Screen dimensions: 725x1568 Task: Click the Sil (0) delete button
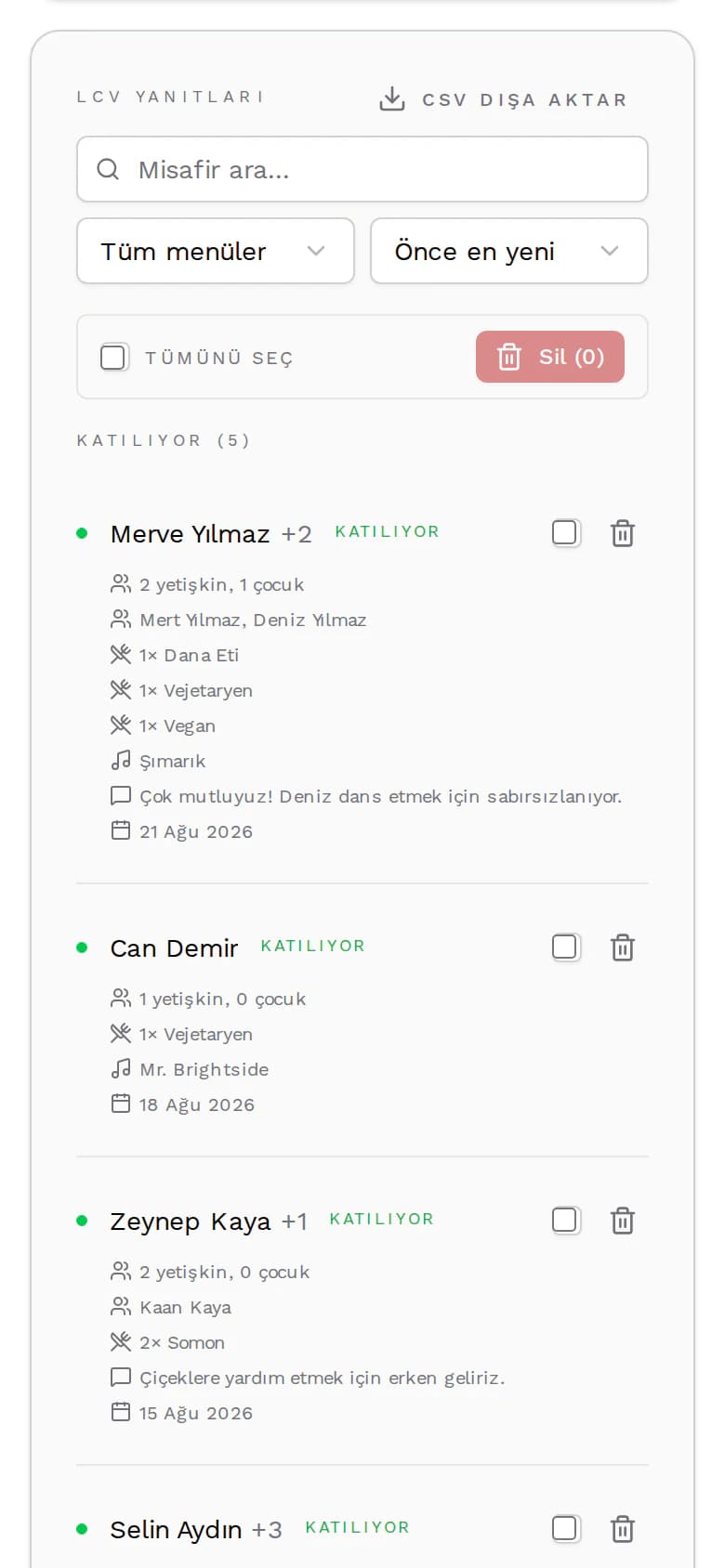click(550, 357)
